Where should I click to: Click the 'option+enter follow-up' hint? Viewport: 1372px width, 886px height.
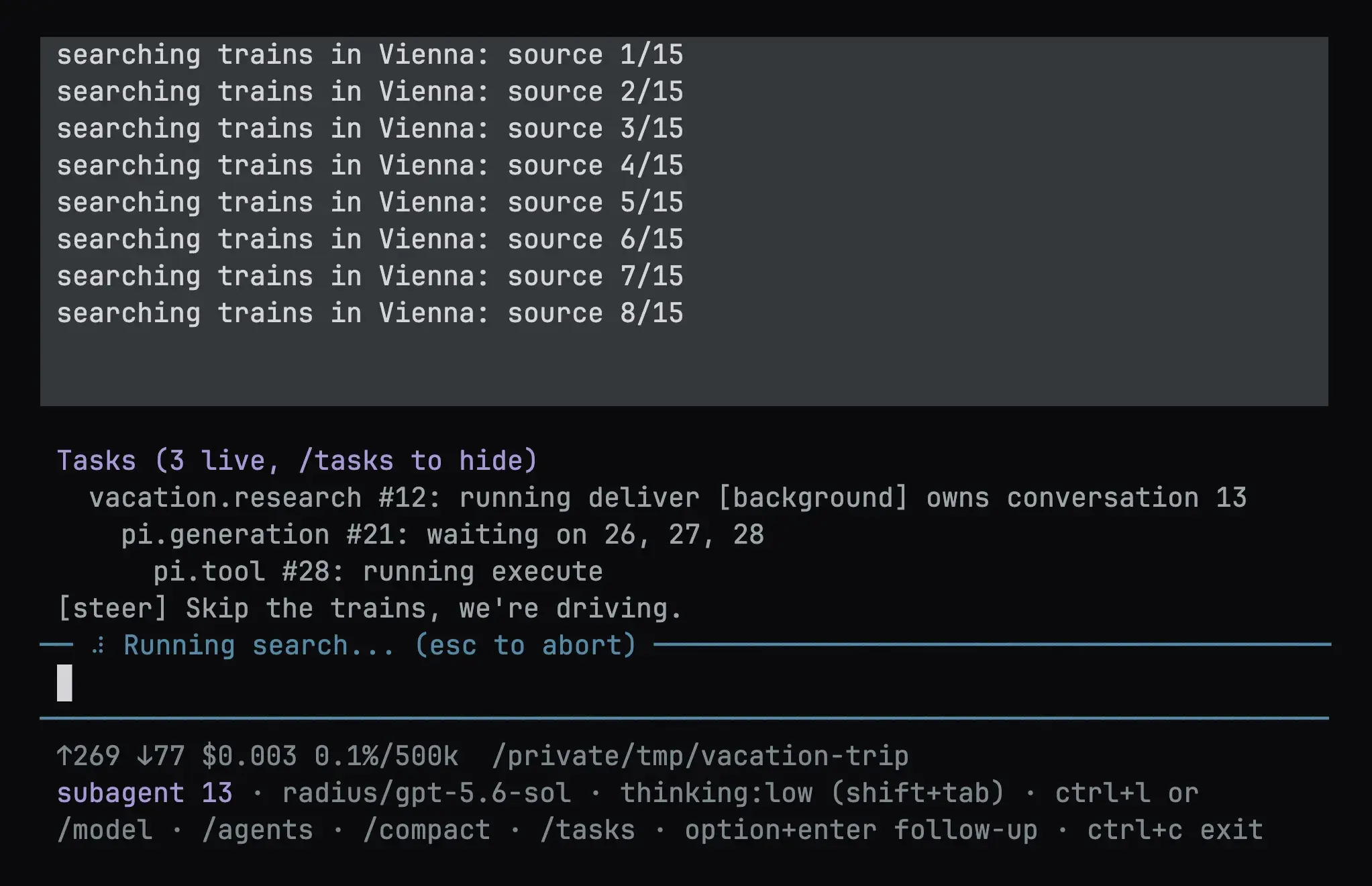pos(861,830)
